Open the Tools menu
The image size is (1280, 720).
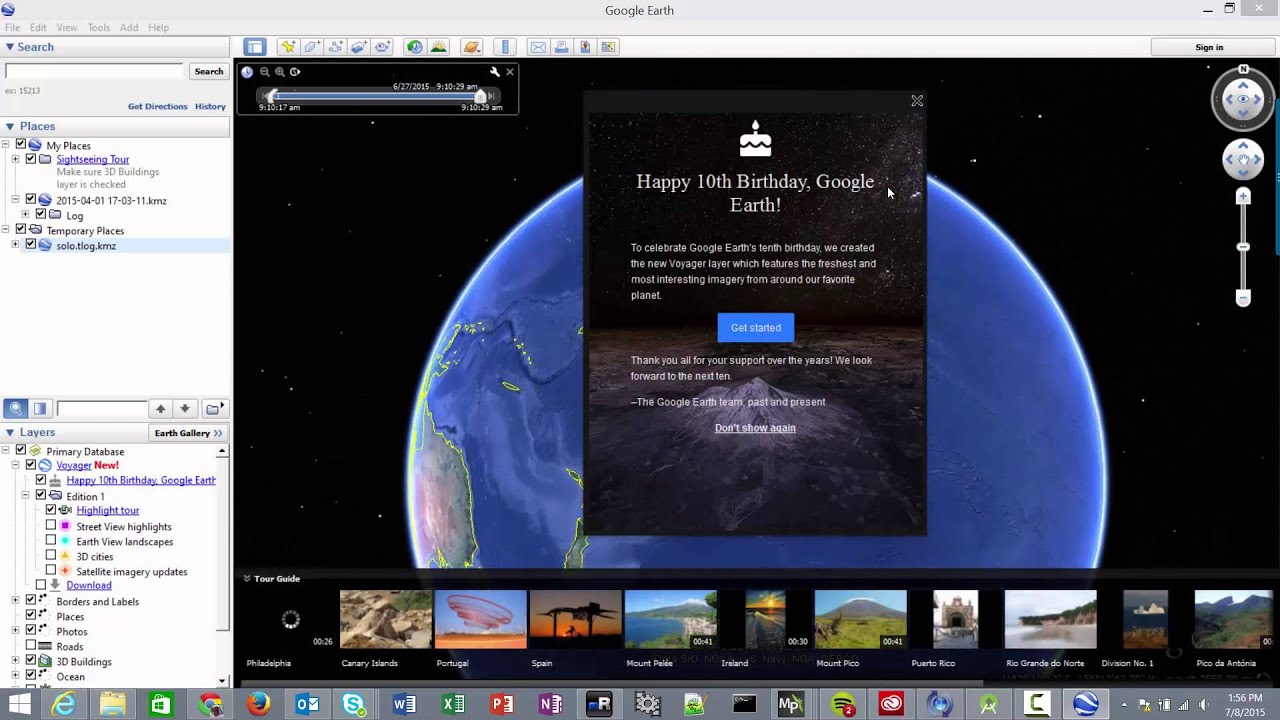98,27
